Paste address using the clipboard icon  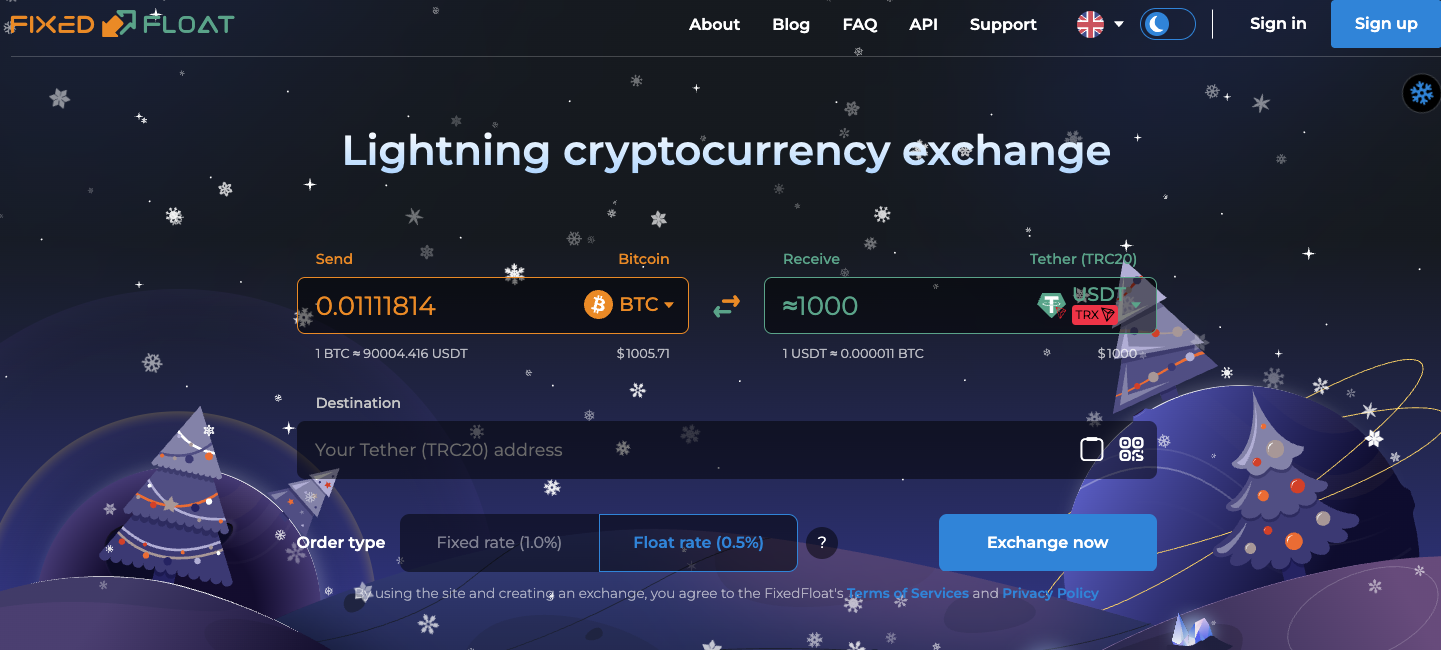click(1091, 449)
